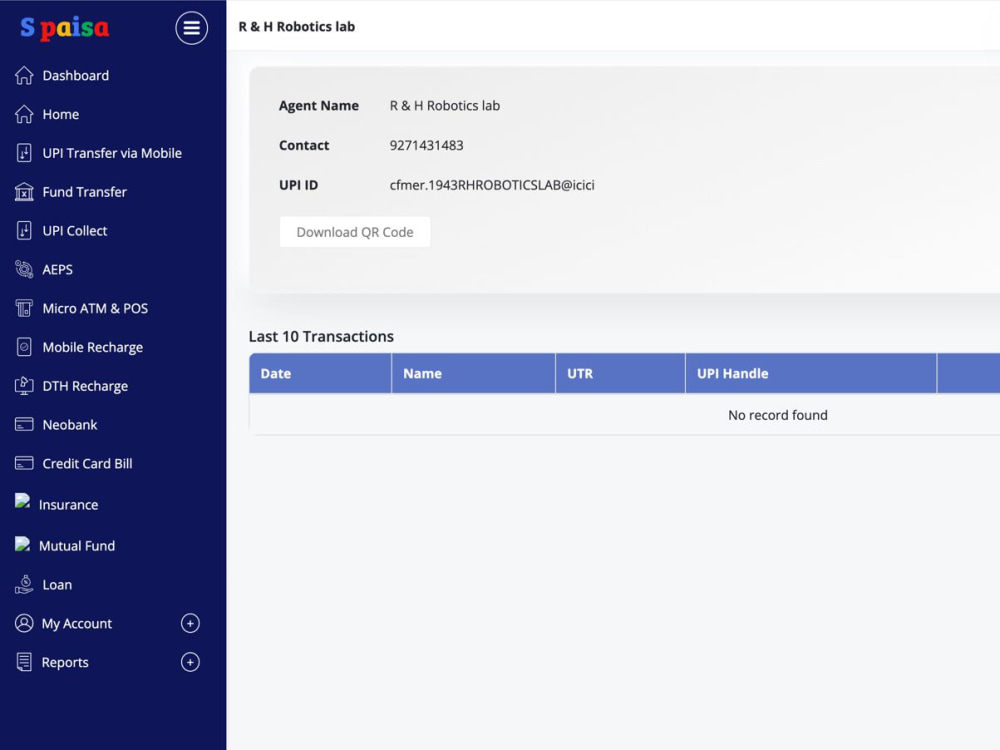Image resolution: width=1000 pixels, height=750 pixels.
Task: Click the UPI Handle column header
Action: tap(811, 374)
